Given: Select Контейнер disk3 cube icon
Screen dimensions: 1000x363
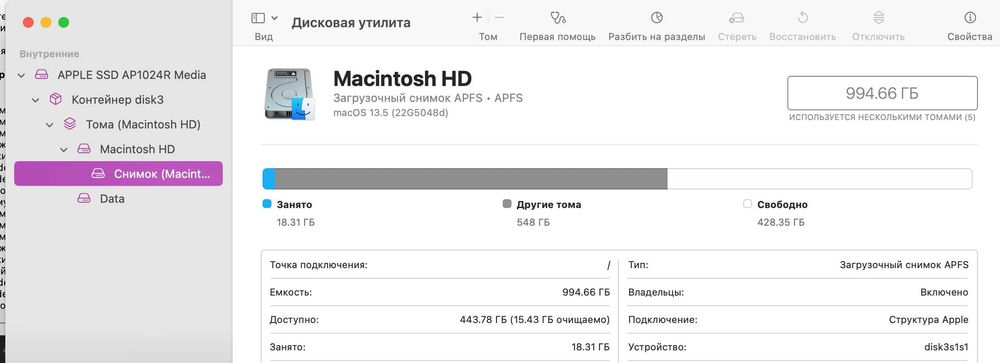Looking at the screenshot, I should [55, 100].
